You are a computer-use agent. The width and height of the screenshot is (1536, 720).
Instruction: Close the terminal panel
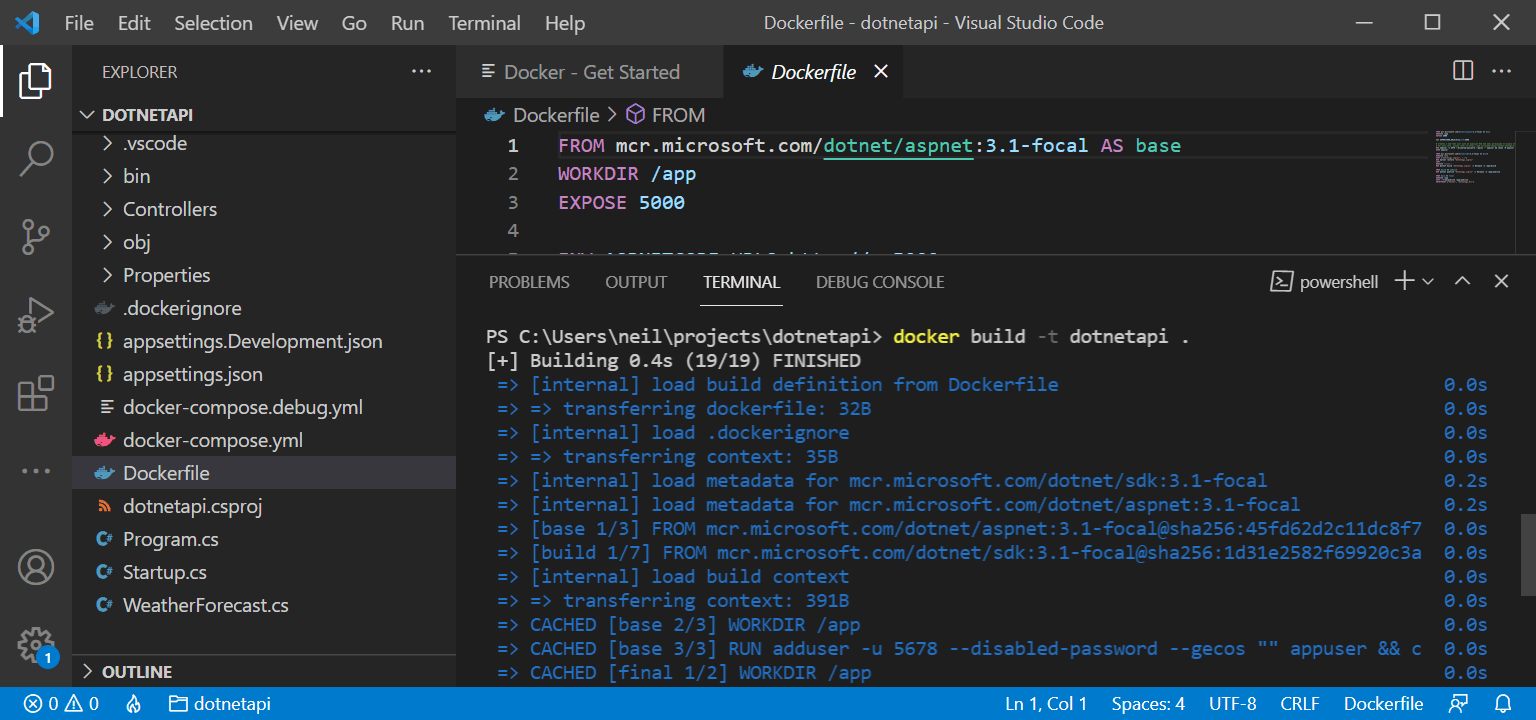coord(1501,282)
